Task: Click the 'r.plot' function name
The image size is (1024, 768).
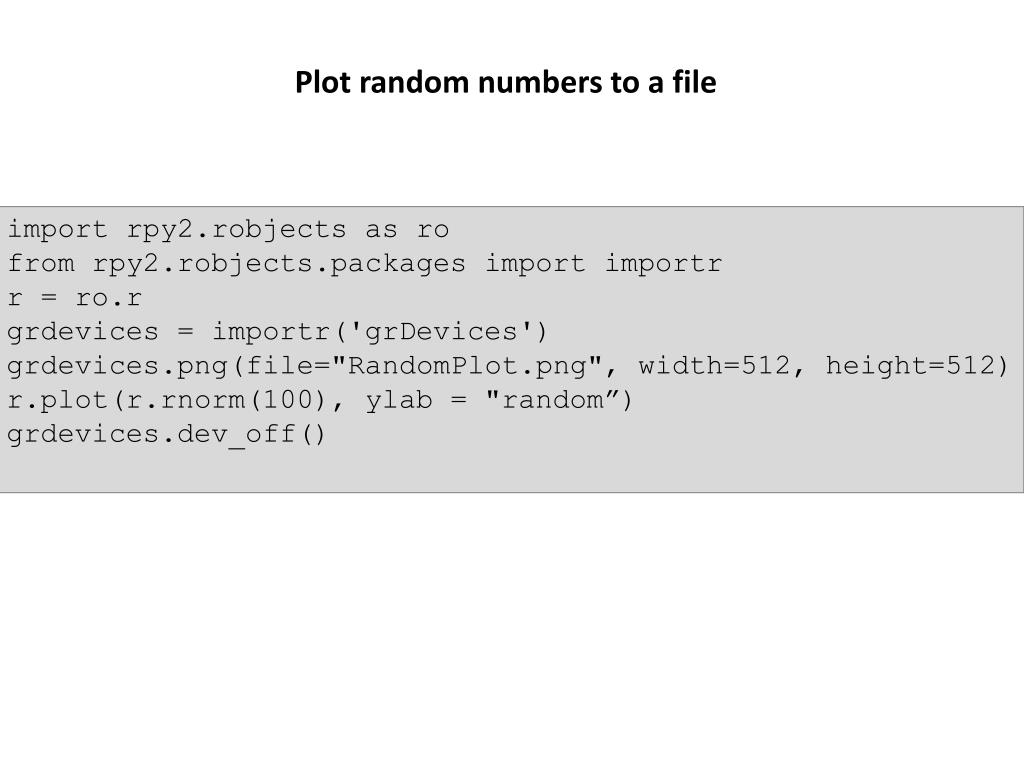Action: point(57,400)
